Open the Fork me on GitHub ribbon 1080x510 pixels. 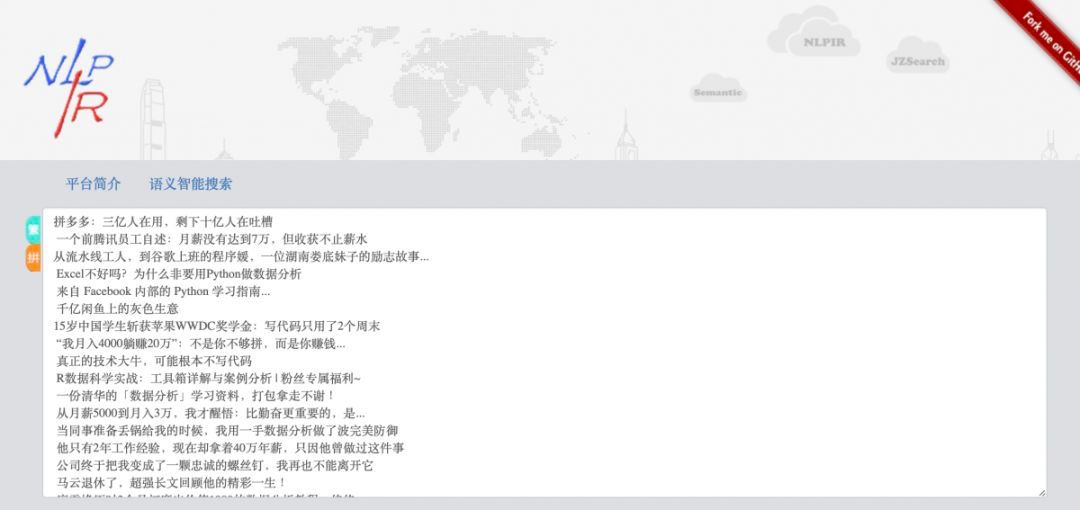pos(1046,39)
